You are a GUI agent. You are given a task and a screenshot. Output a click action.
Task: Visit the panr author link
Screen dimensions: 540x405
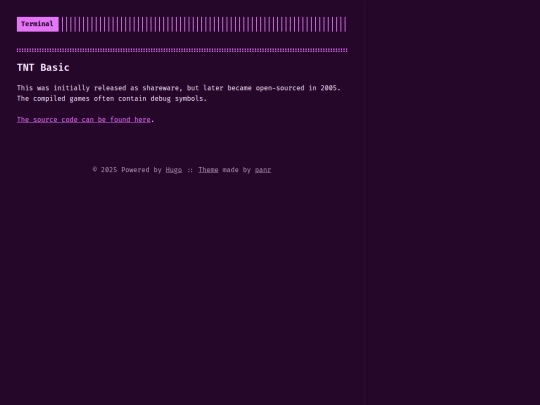263,170
